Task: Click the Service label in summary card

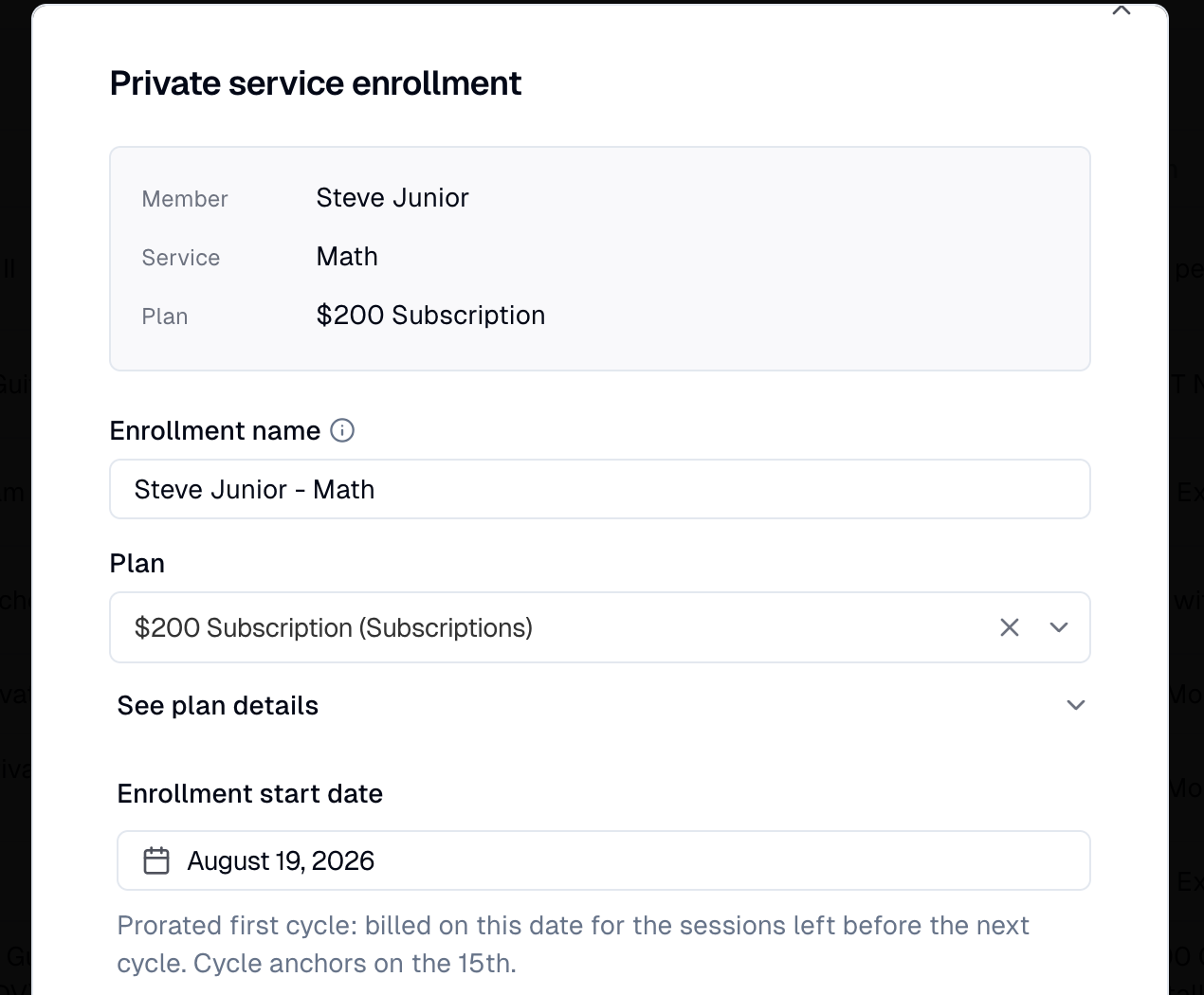Action: click(x=181, y=258)
